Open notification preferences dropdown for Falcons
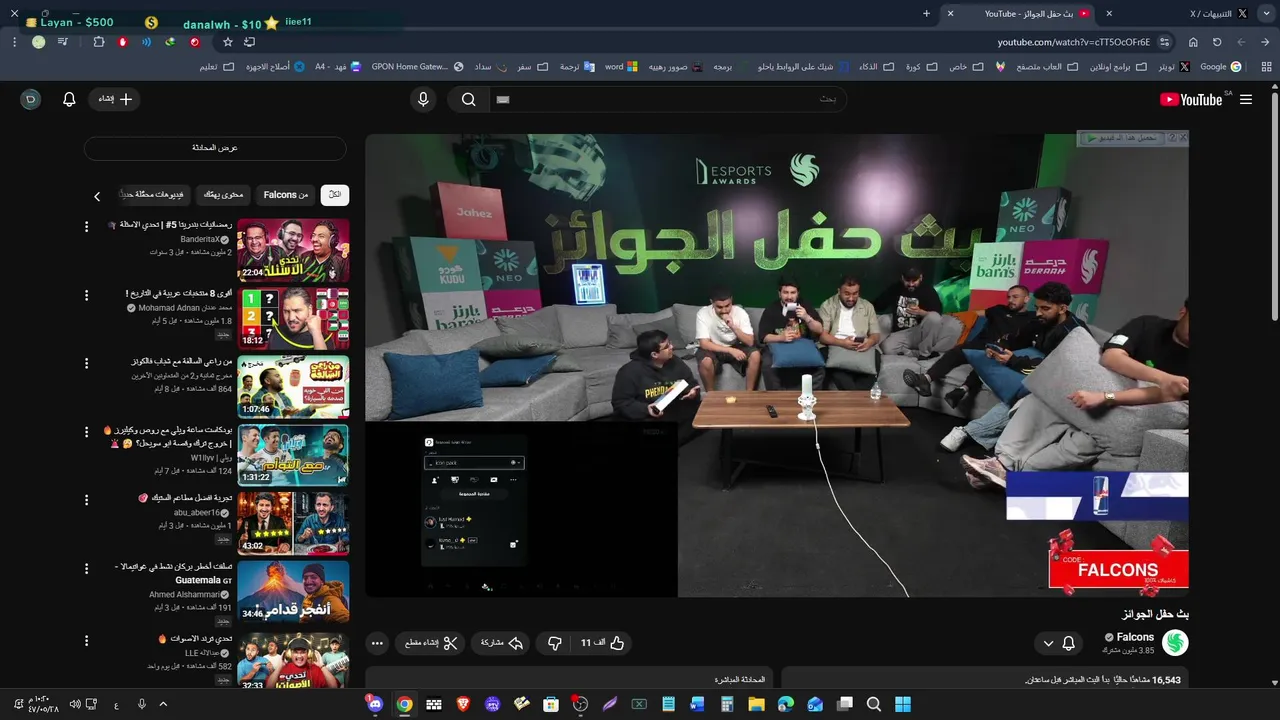1280x720 pixels. (1058, 643)
